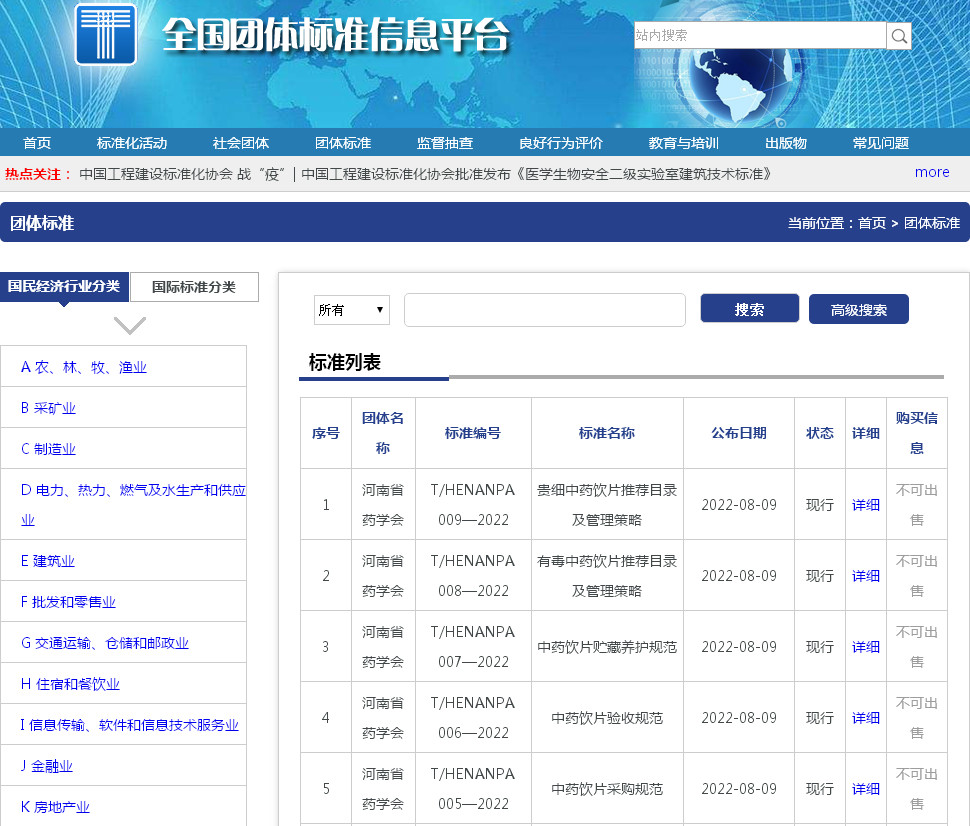
Task: Click the platform logo icon at top left
Action: [105, 34]
